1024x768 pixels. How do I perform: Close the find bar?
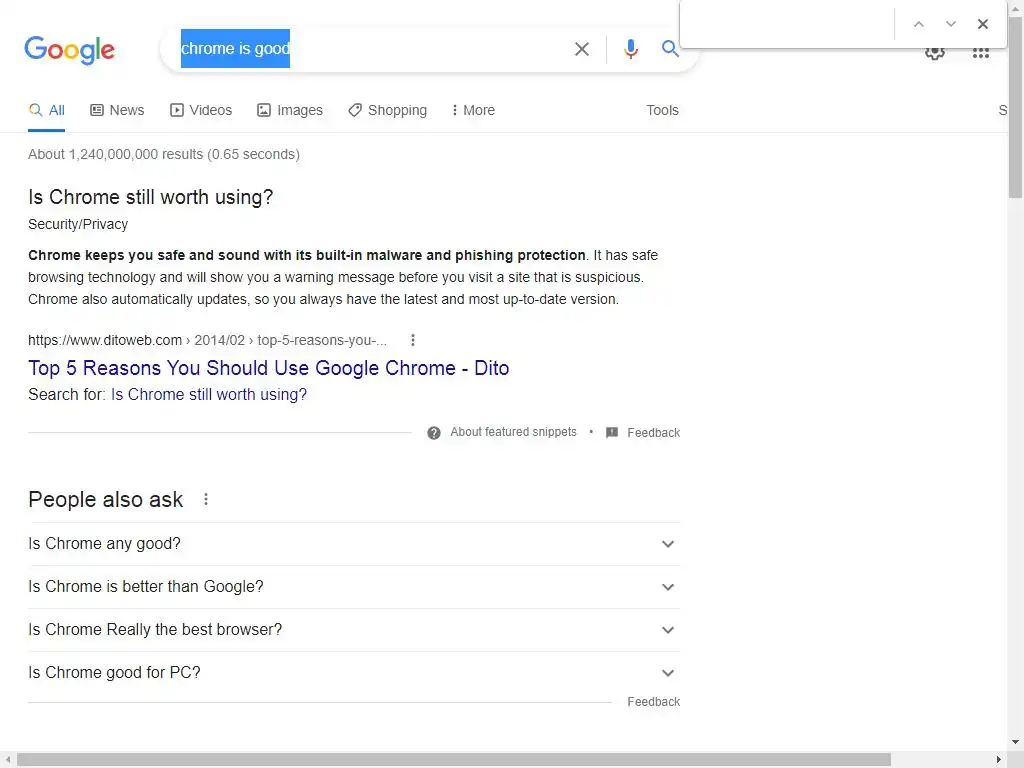tap(982, 24)
